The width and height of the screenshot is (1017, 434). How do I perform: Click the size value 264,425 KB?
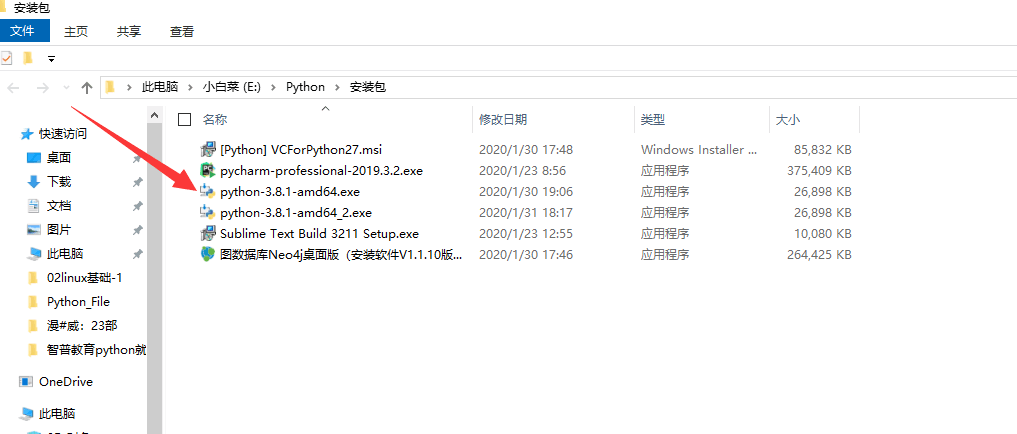click(x=819, y=254)
